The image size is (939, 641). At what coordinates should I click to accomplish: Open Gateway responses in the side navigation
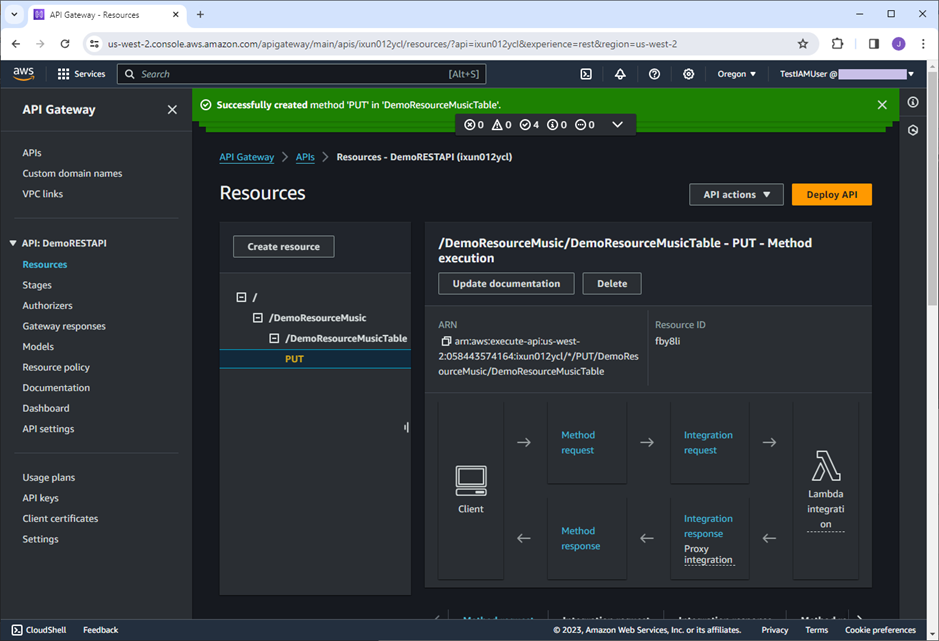pos(64,326)
